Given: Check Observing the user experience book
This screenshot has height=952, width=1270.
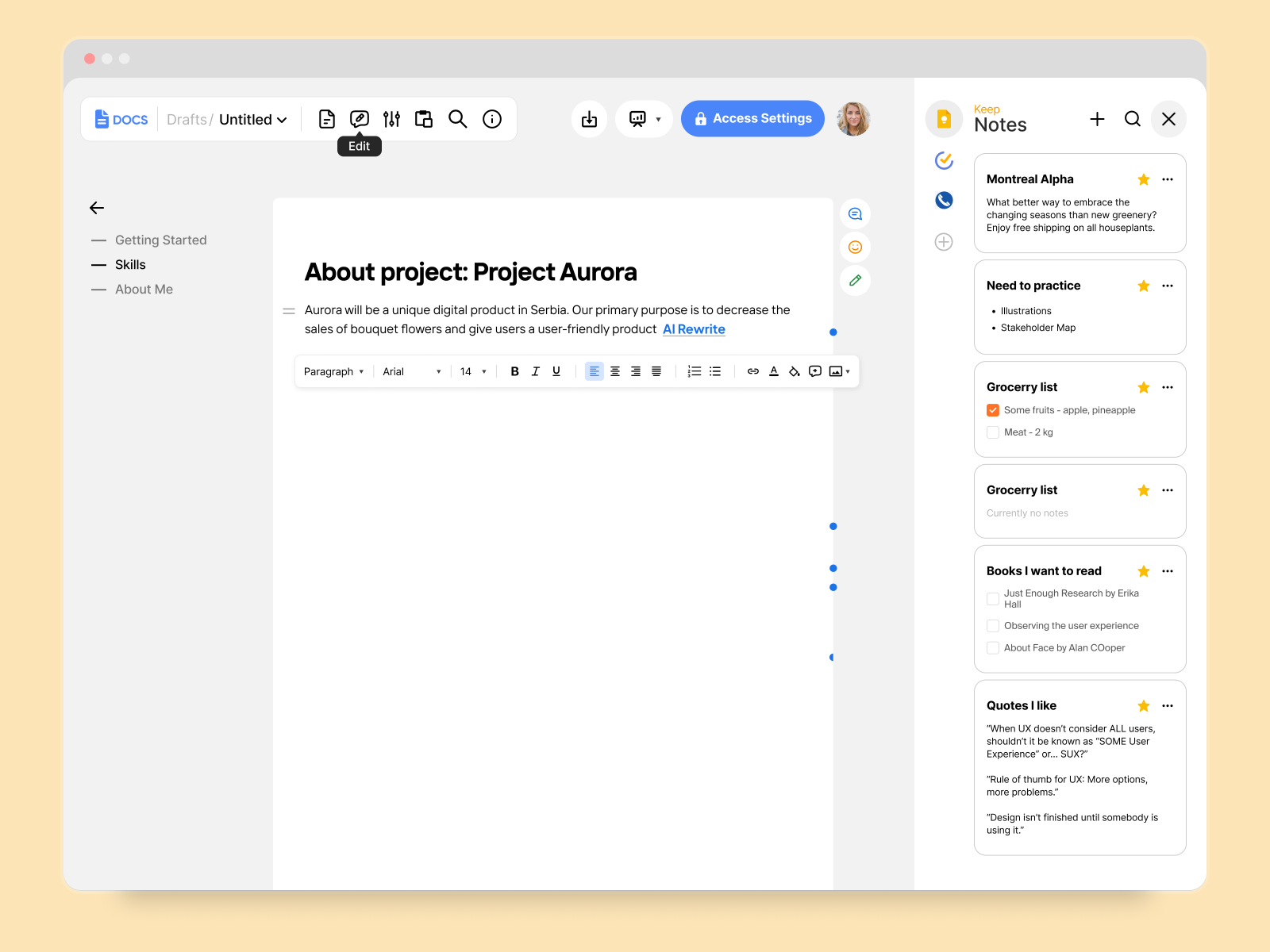Looking at the screenshot, I should (992, 625).
